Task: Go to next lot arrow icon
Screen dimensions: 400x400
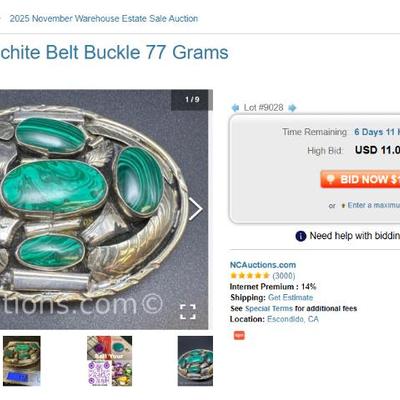Action: [x=292, y=108]
